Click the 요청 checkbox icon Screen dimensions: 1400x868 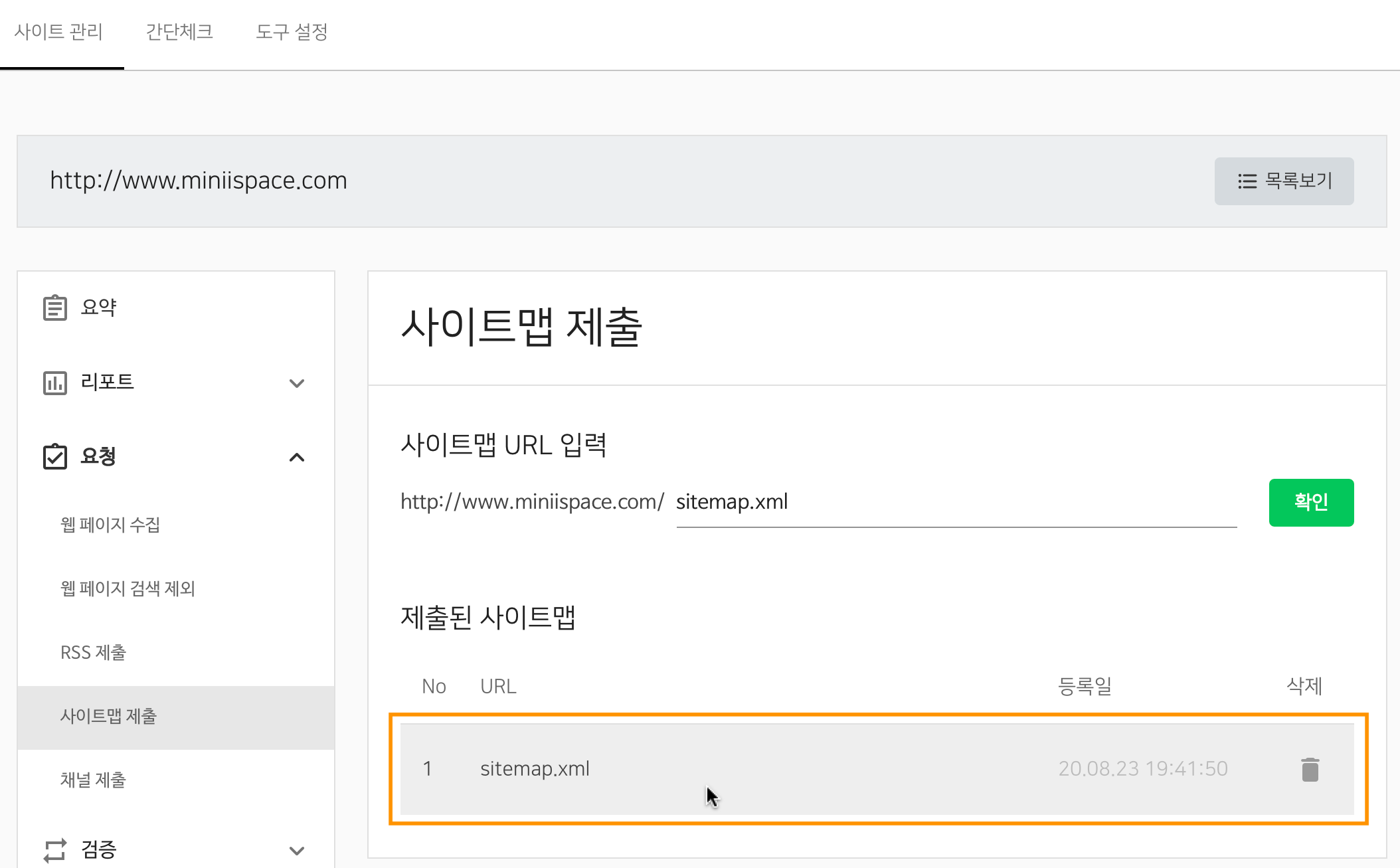(55, 457)
